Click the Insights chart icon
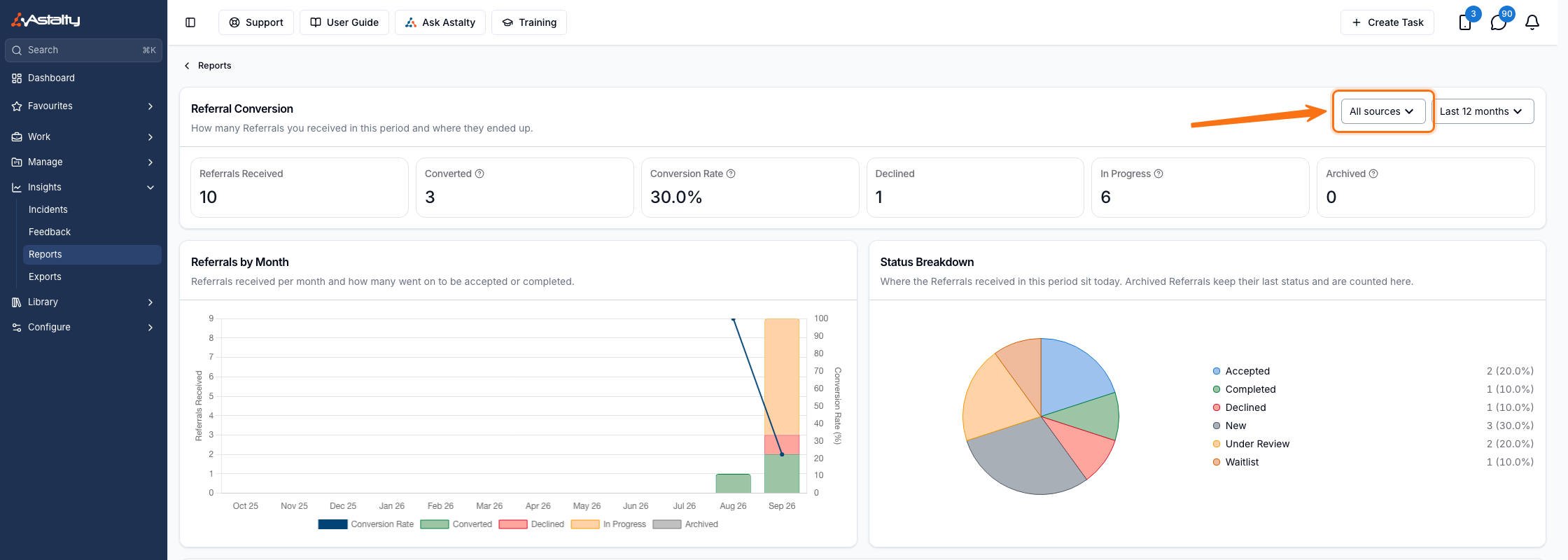The height and width of the screenshot is (560, 1568). pos(17,188)
